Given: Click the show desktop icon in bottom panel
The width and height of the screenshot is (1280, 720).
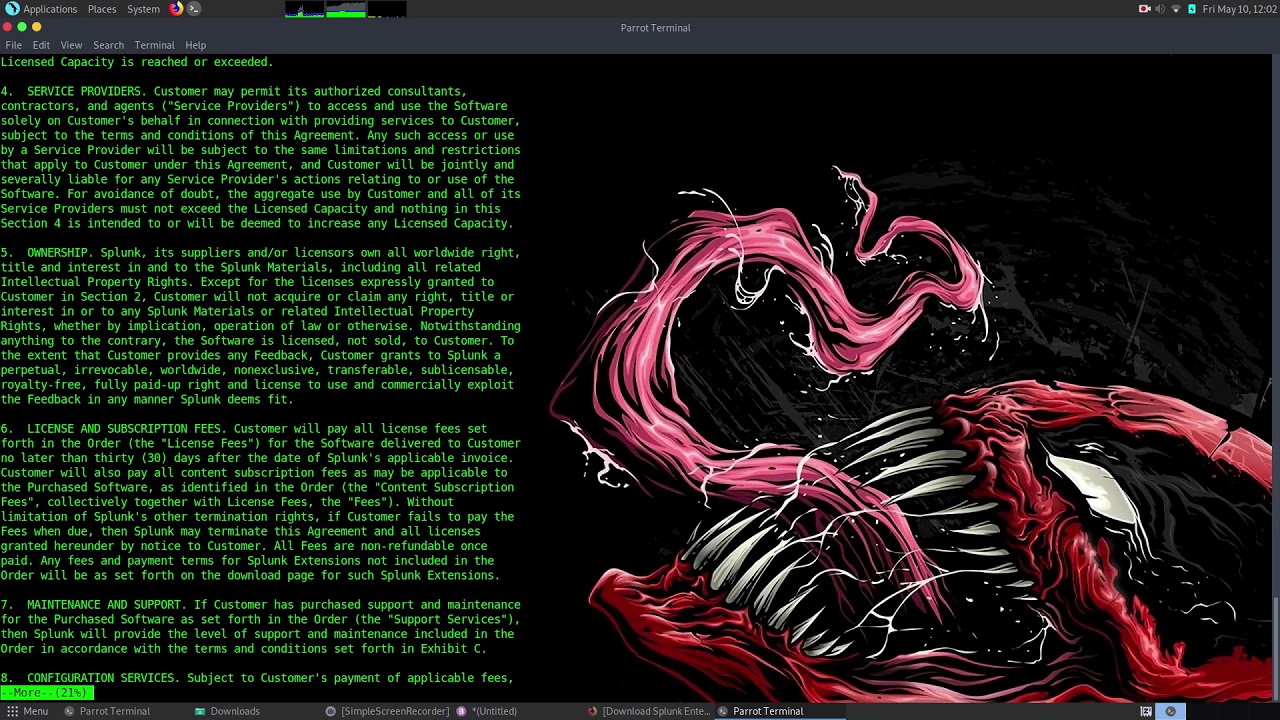Looking at the screenshot, I should coord(1146,711).
